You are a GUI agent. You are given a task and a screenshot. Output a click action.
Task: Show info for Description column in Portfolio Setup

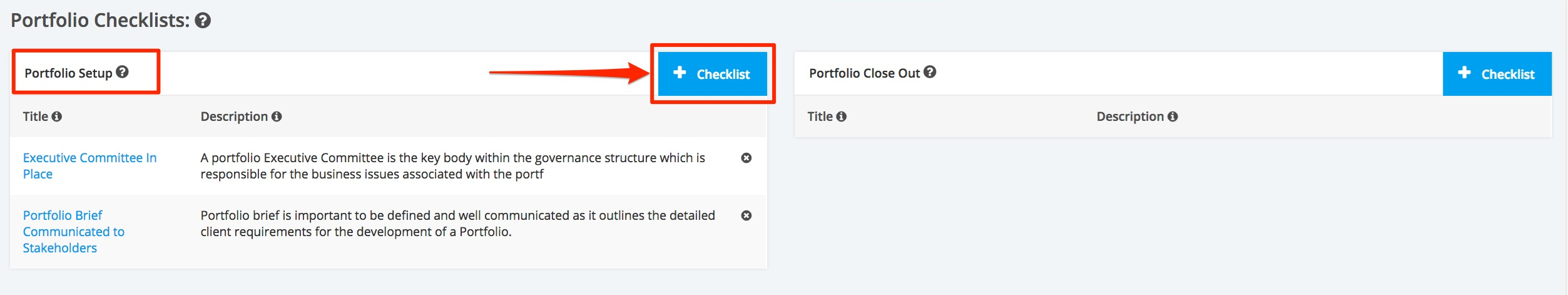(x=277, y=116)
